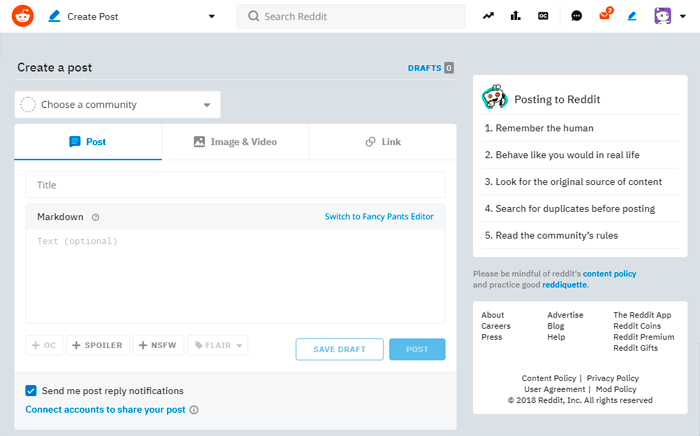
Task: Click the blue pencil create post icon
Action: tap(632, 16)
